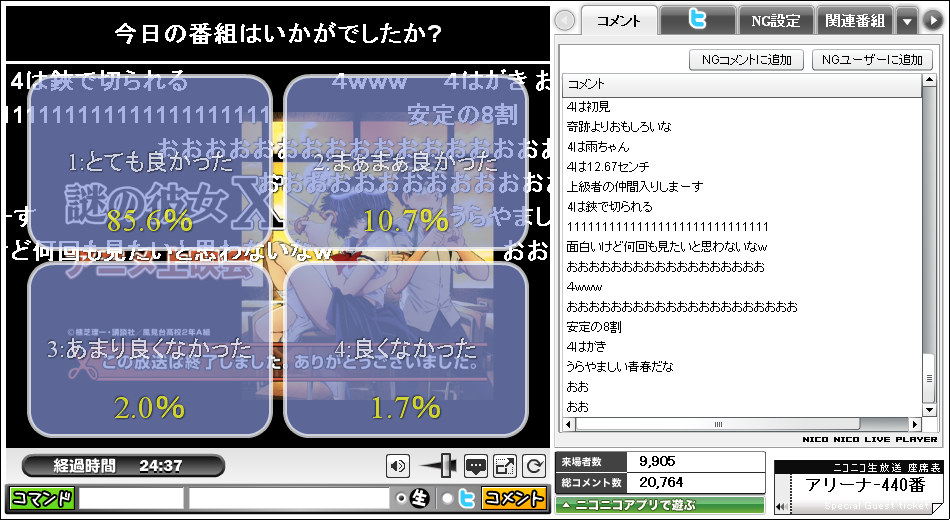Click comment list scroll up arrow
This screenshot has width=950, height=520.
click(929, 81)
